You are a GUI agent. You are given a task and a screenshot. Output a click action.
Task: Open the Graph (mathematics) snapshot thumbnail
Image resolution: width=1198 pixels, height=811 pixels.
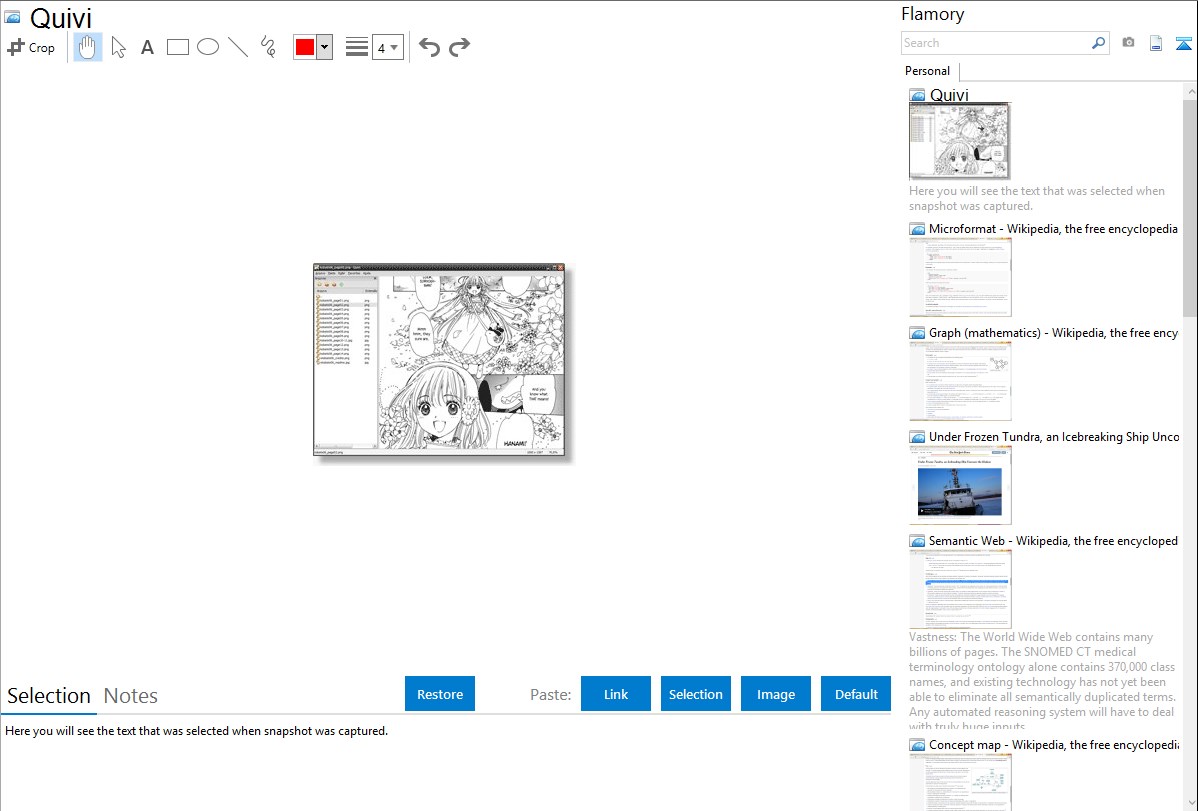tap(960, 381)
